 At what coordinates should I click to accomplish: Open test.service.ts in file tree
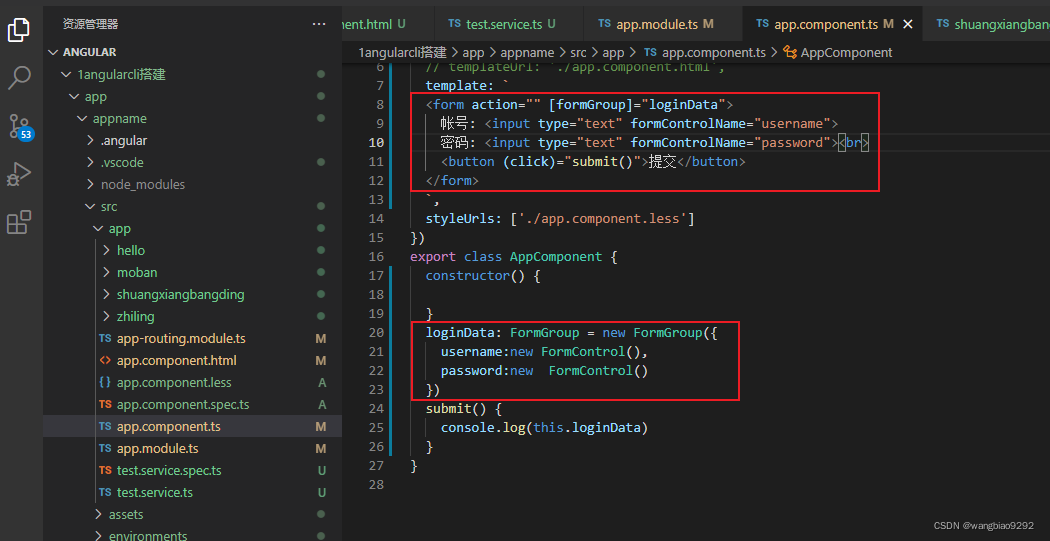[x=155, y=492]
